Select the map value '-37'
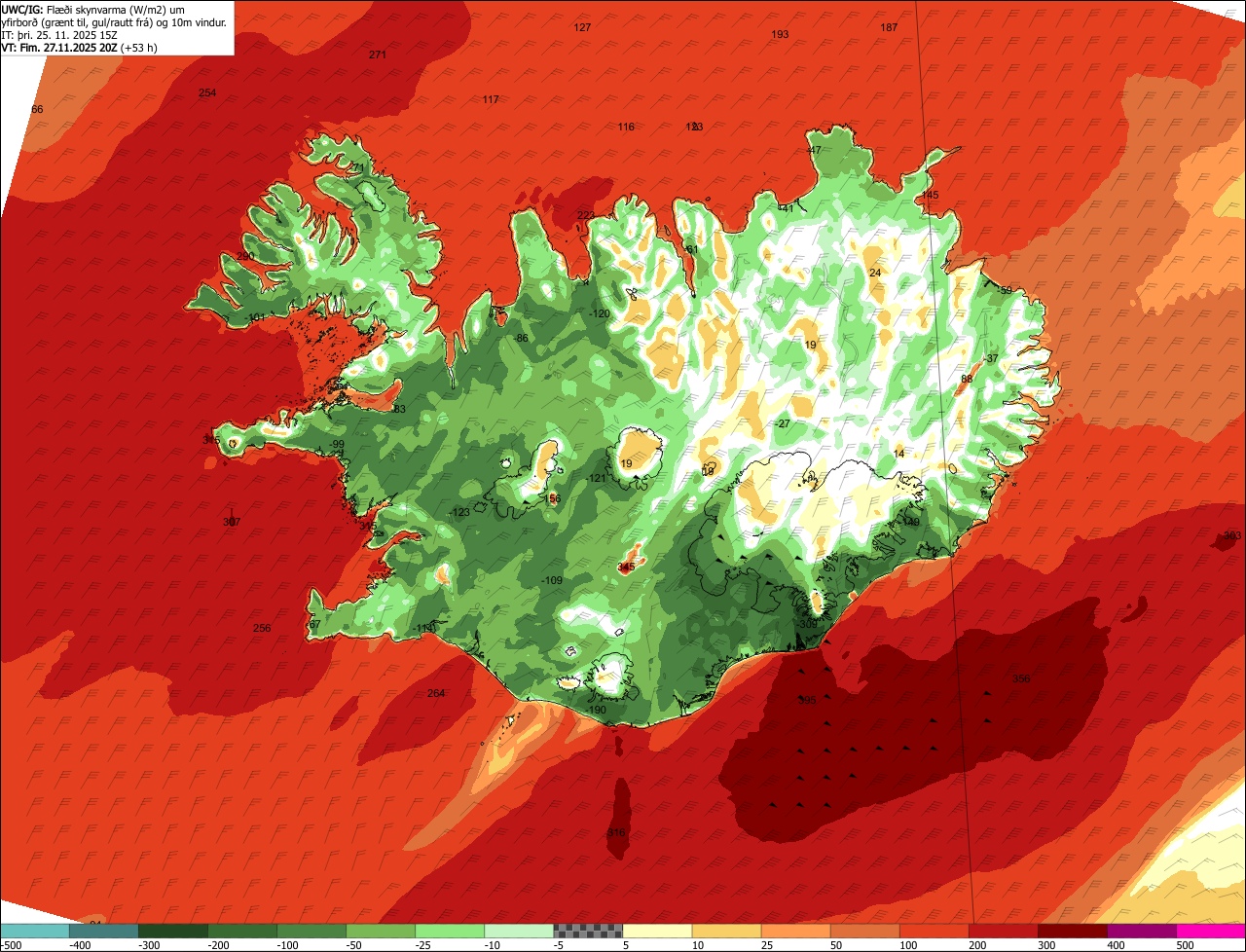The image size is (1246, 952). click(x=991, y=358)
